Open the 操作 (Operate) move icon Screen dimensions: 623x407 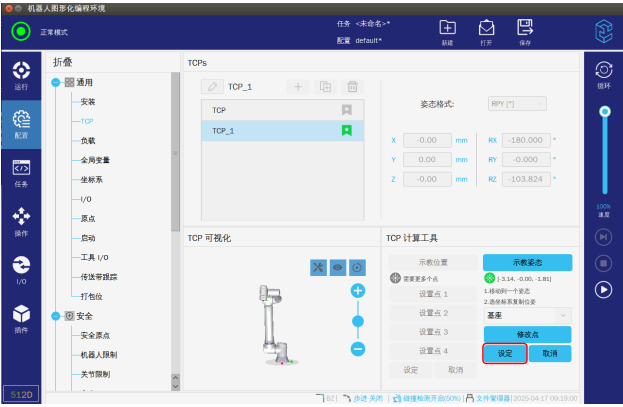coord(21,221)
